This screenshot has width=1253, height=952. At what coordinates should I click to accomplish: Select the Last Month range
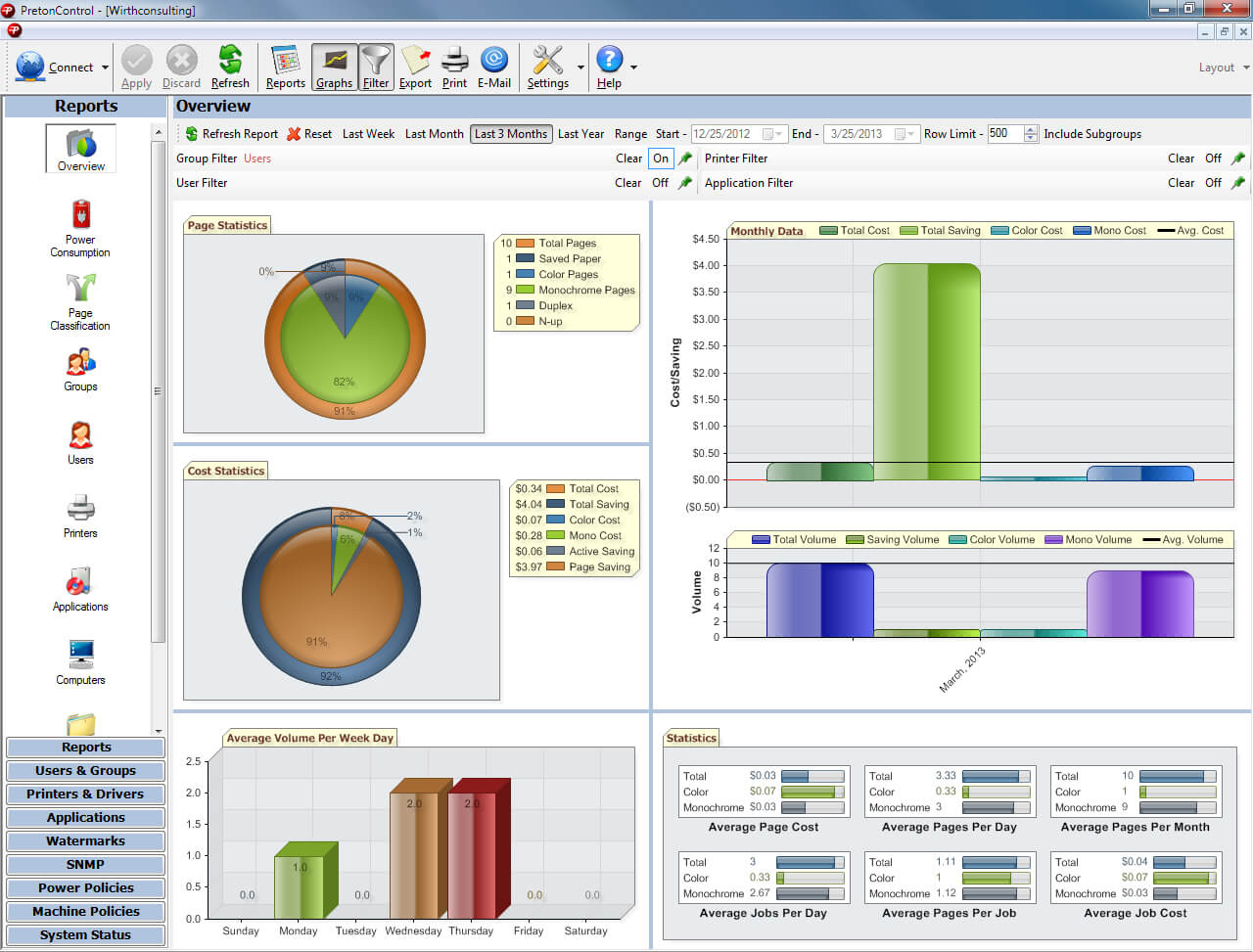[x=434, y=134]
